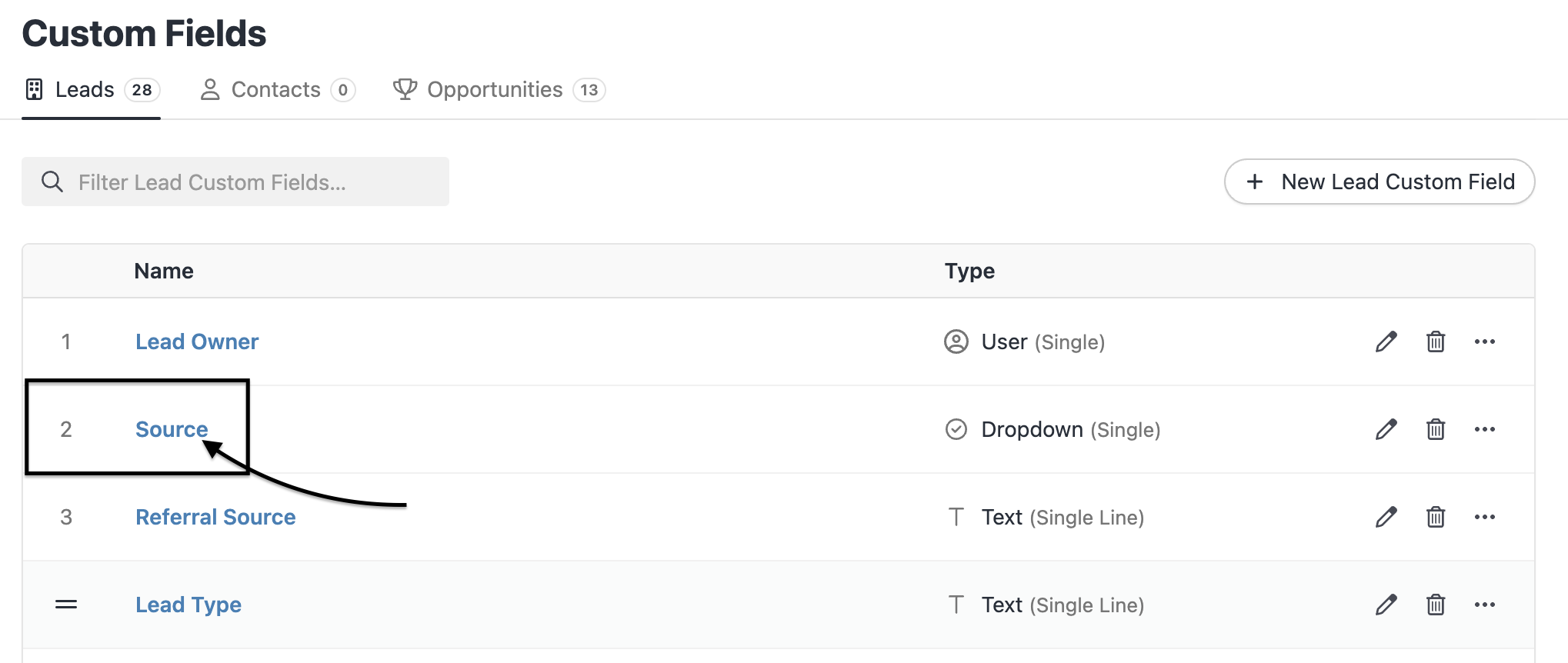Open more options for Lead Owner

click(x=1484, y=341)
